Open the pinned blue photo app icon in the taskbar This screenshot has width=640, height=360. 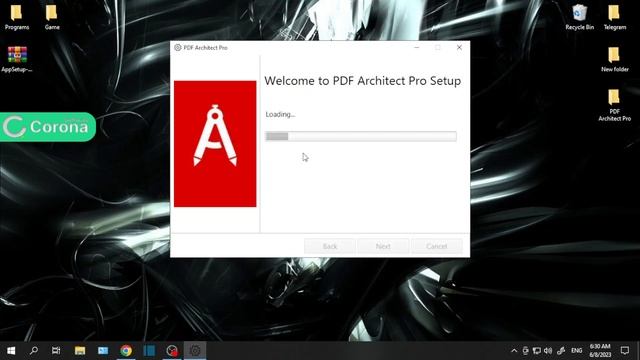(x=103, y=351)
